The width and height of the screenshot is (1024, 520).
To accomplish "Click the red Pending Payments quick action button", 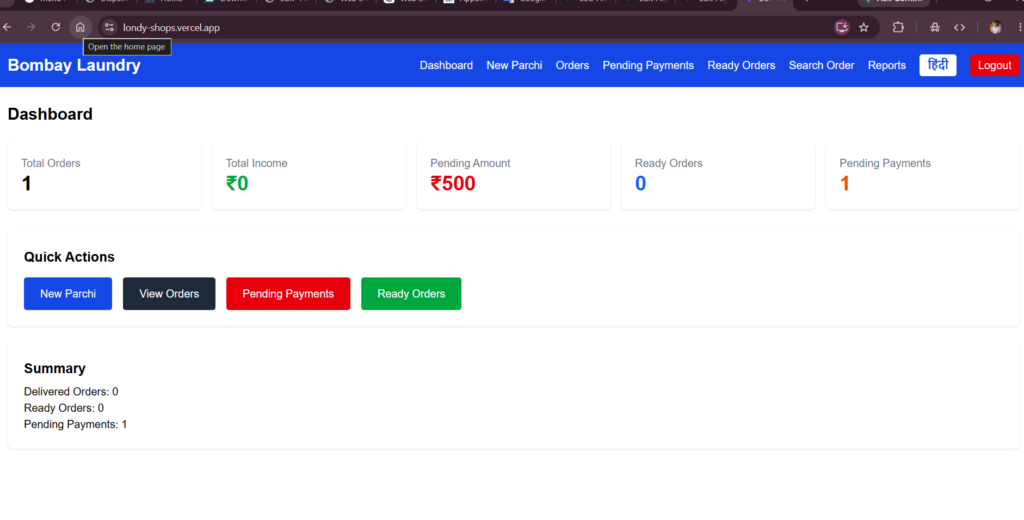I will click(x=288, y=294).
